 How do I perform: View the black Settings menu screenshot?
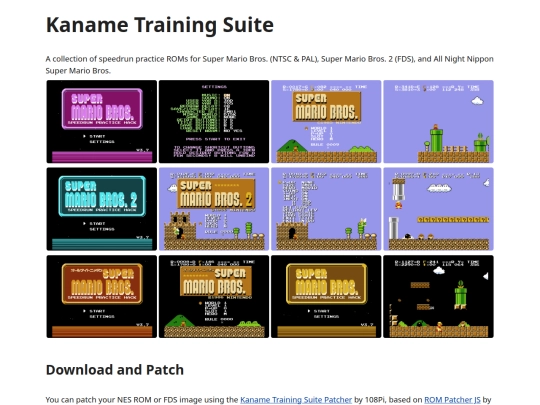(x=214, y=122)
